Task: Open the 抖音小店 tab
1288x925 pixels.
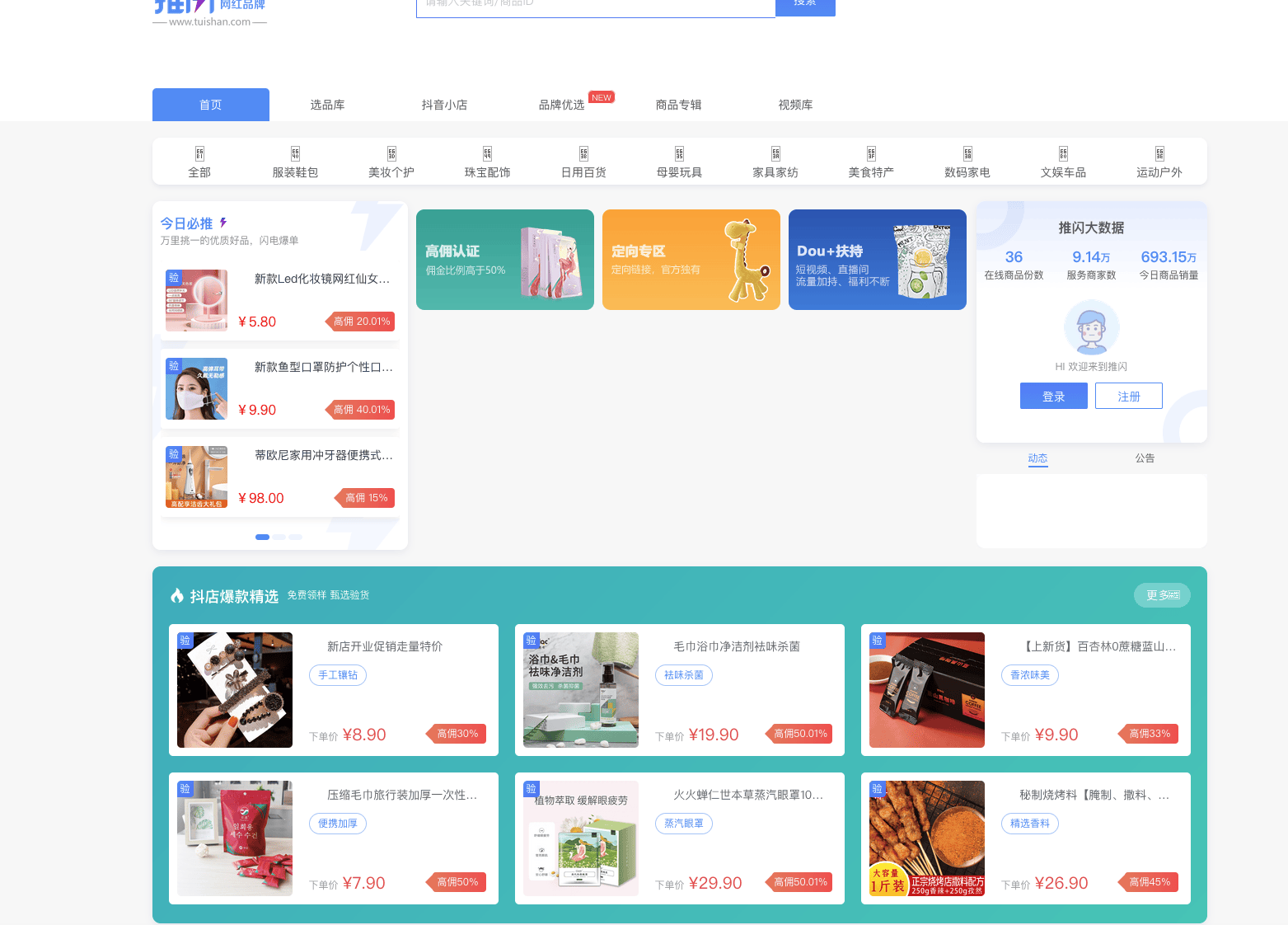Action: [444, 105]
